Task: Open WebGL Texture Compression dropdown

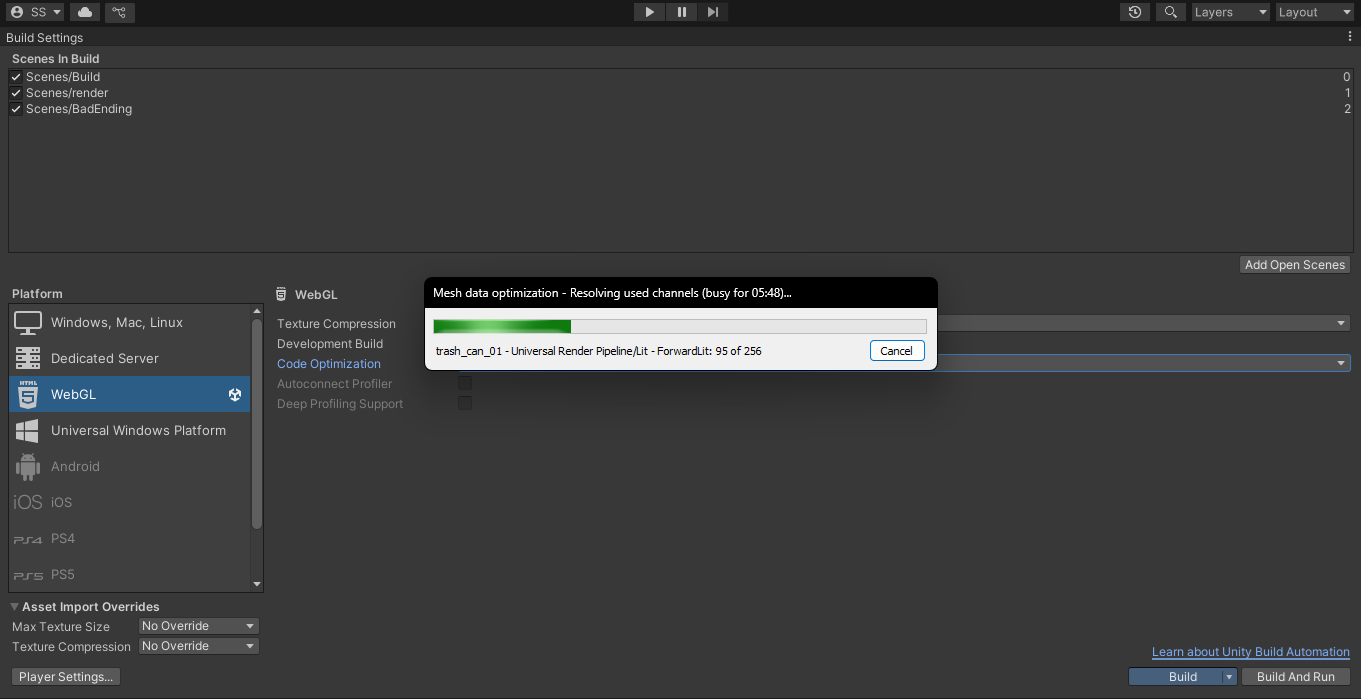Action: pyautogui.click(x=1144, y=323)
